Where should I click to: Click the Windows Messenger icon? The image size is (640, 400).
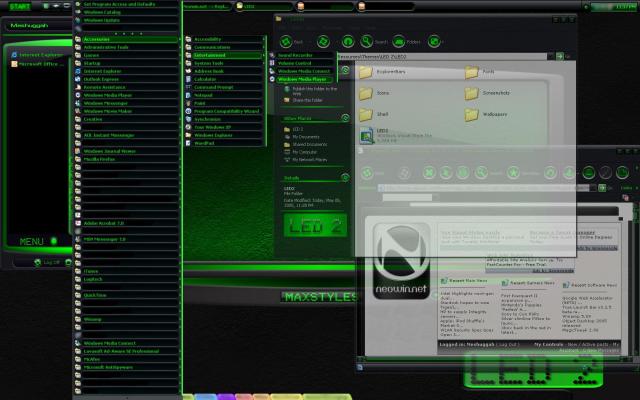78,103
